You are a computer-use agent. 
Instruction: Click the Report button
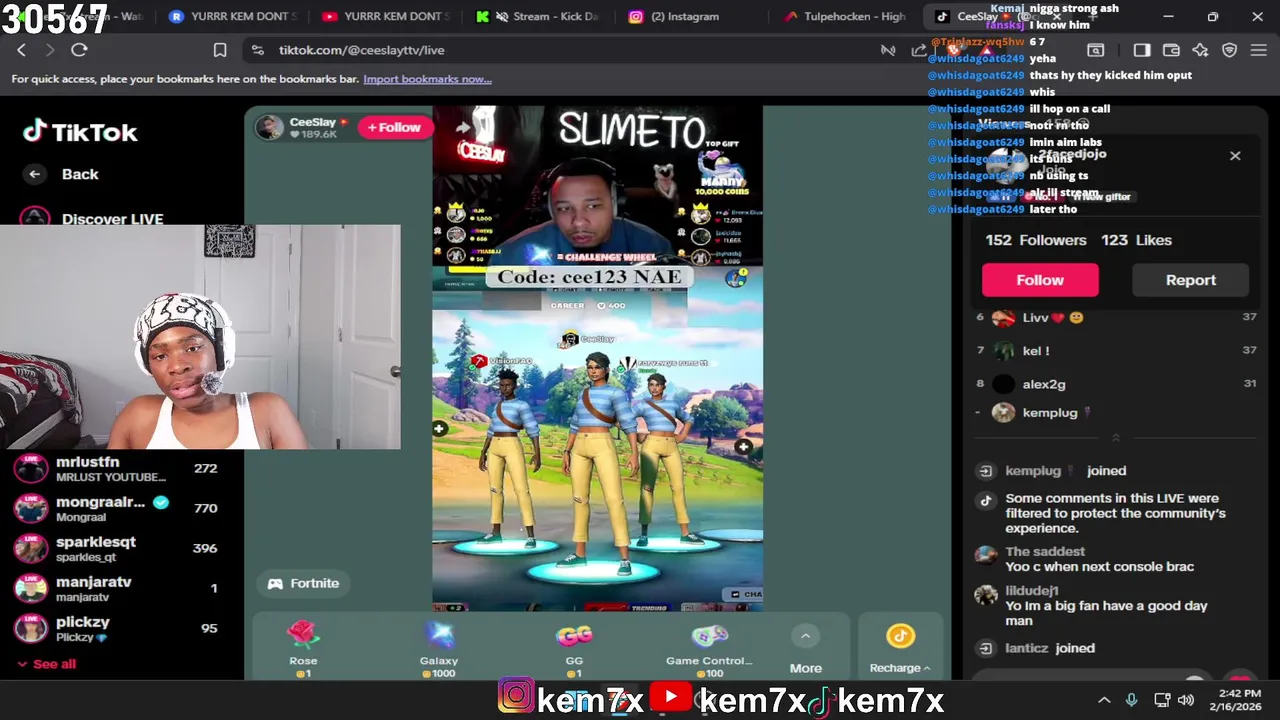[x=1190, y=280]
